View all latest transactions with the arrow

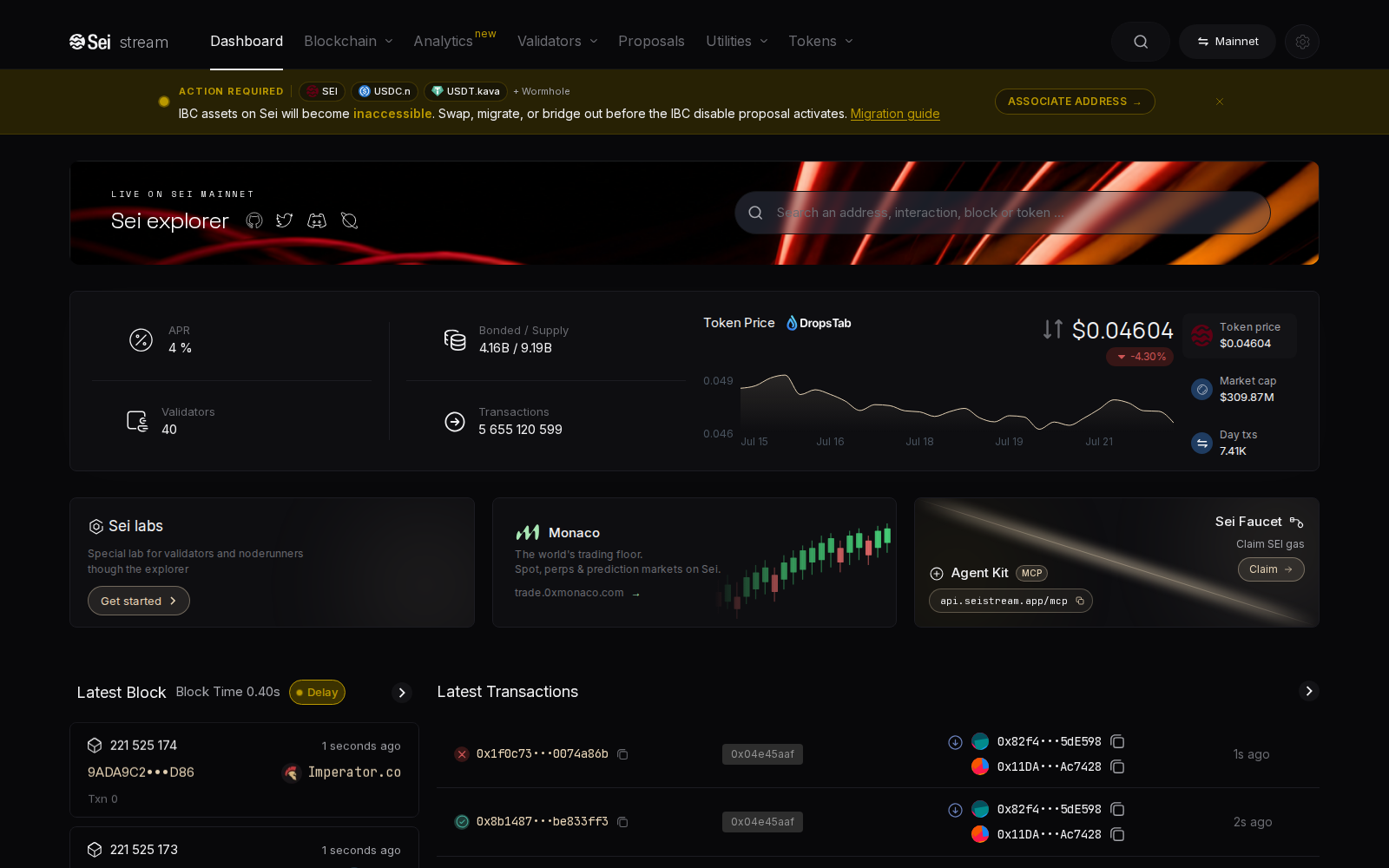(x=1309, y=691)
